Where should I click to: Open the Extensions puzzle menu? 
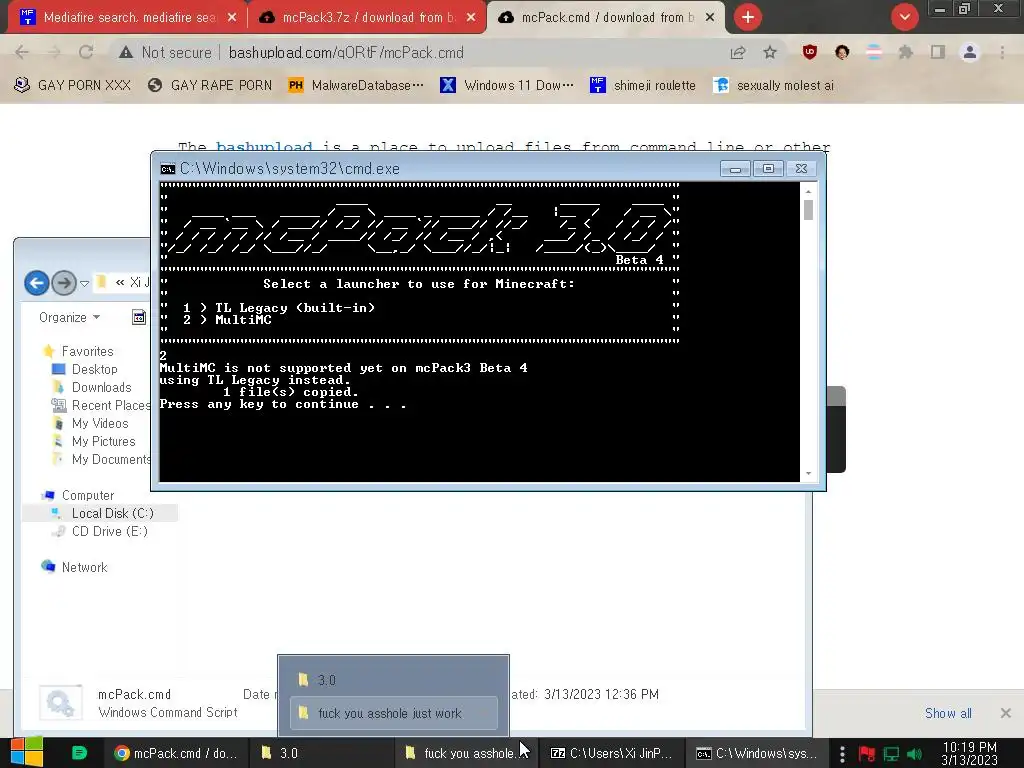(x=905, y=52)
